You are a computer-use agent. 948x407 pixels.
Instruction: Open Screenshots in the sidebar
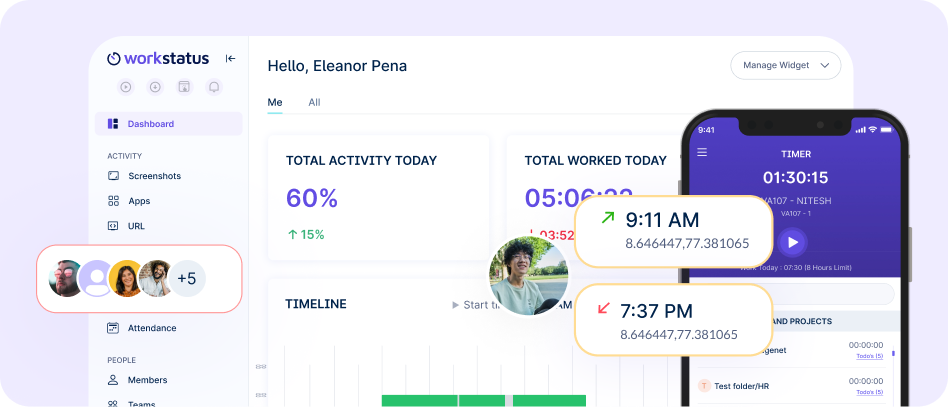154,176
